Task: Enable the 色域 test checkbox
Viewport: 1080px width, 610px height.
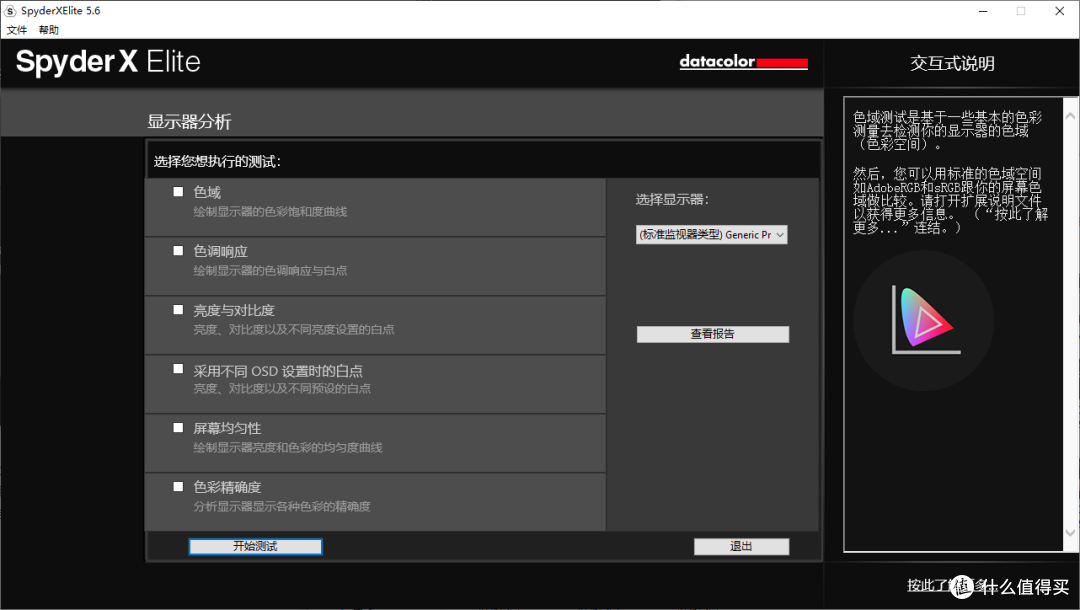Action: tap(178, 191)
